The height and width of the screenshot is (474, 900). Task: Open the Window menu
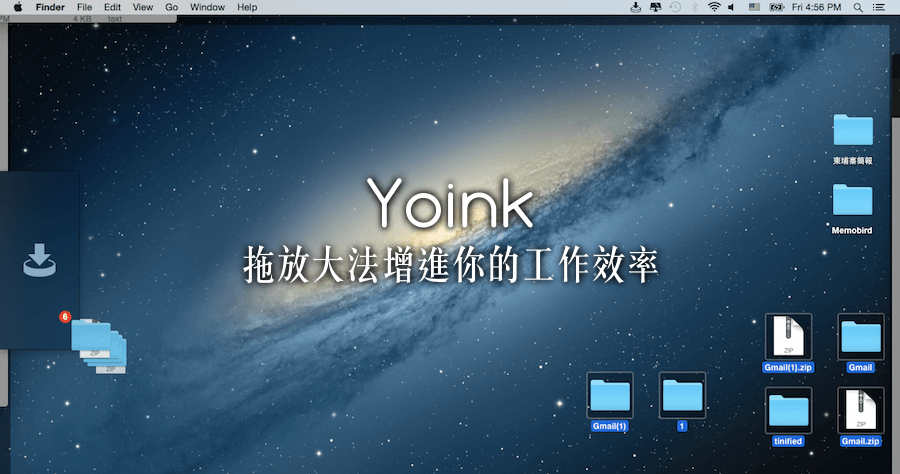coord(207,7)
